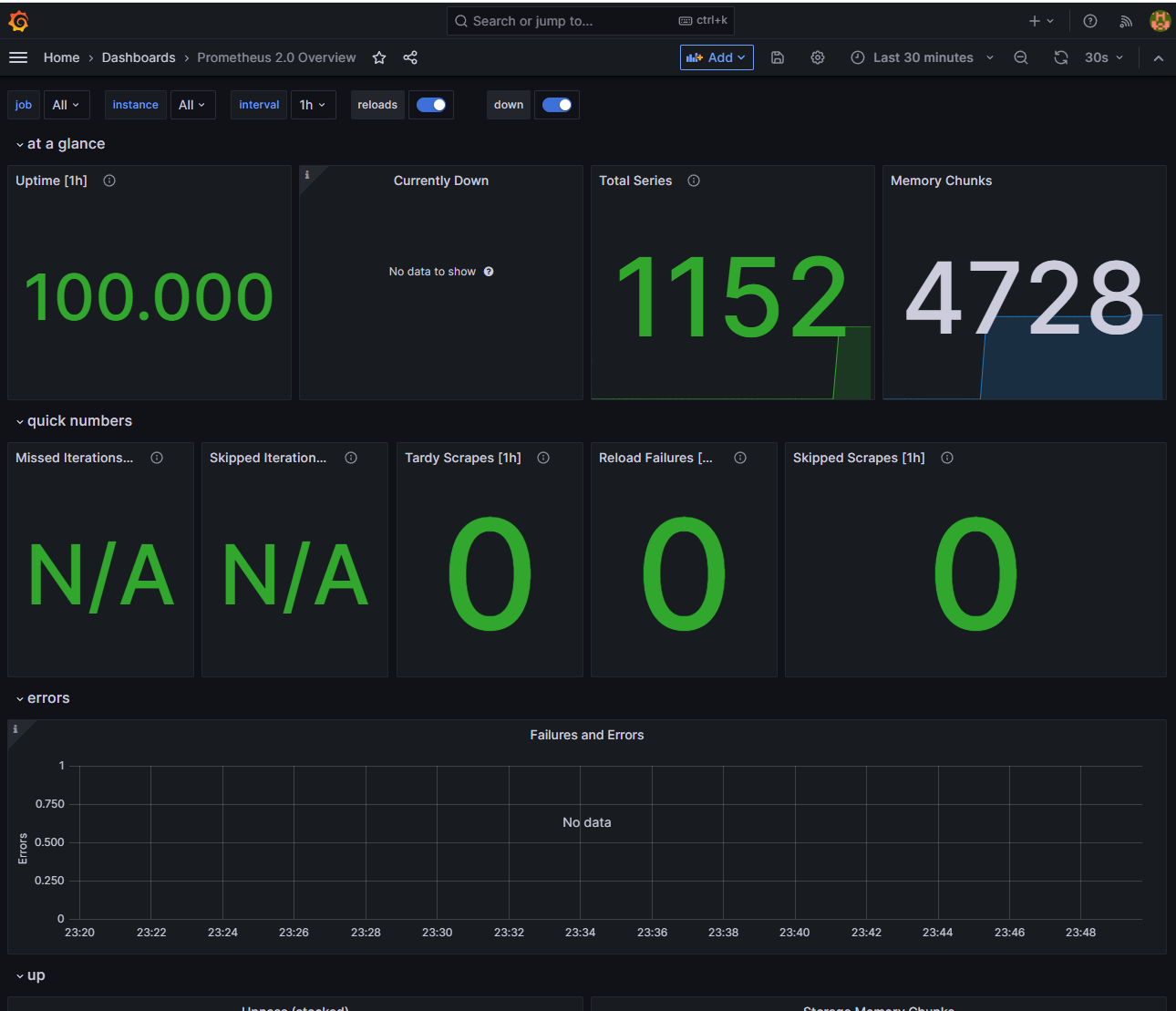Image resolution: width=1176 pixels, height=1011 pixels.
Task: Open the Add panel dropdown
Action: 717,57
